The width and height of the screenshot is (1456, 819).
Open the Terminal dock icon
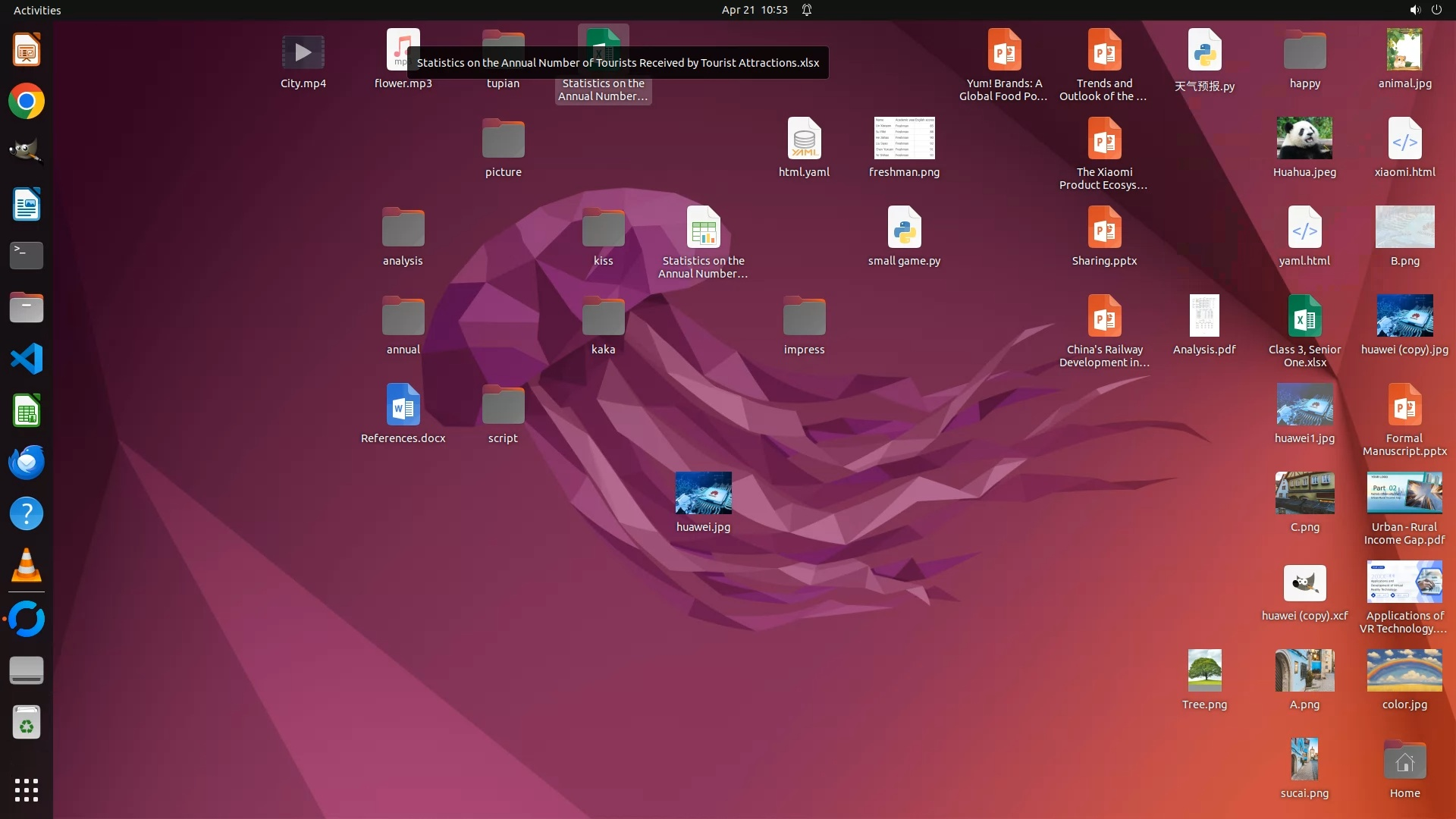[x=27, y=256]
